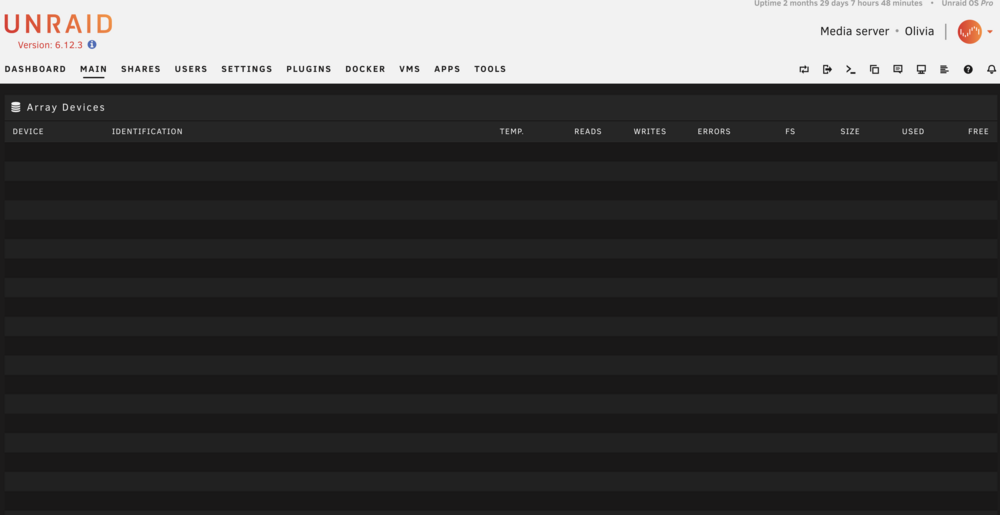Click the Unraid logo
1000x515 pixels.
(58, 25)
